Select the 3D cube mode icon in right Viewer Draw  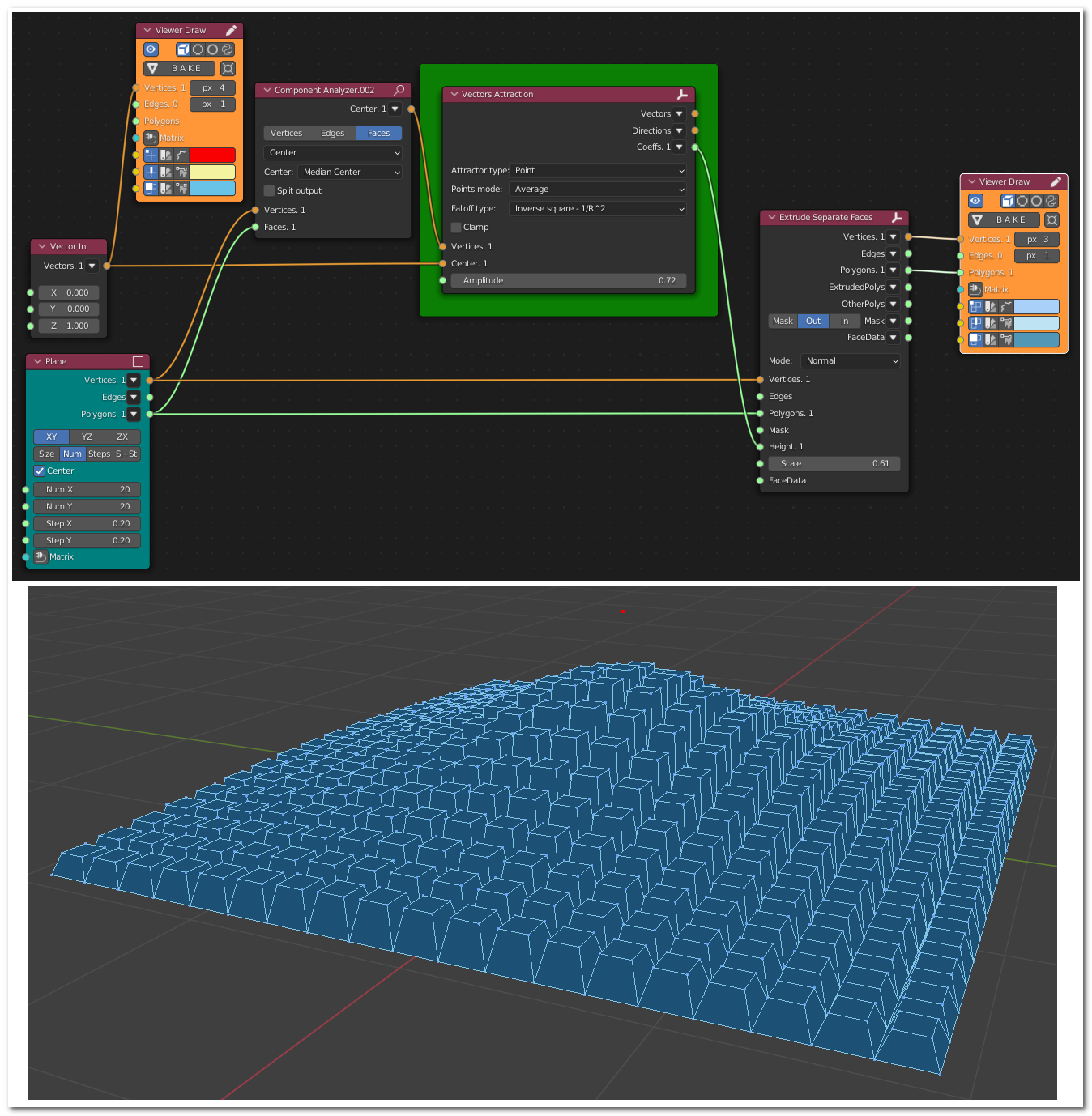pos(1008,201)
